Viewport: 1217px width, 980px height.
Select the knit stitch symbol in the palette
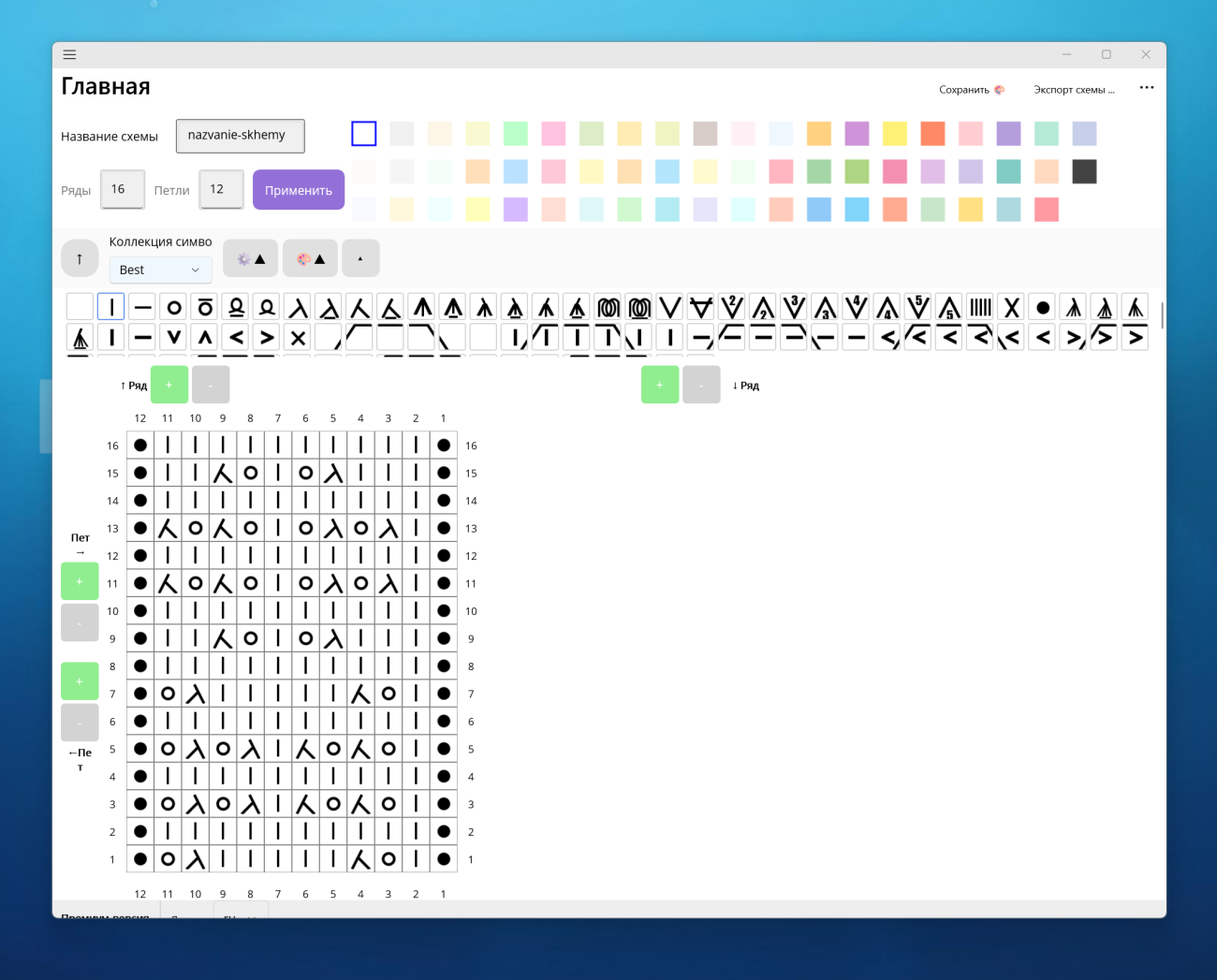110,306
